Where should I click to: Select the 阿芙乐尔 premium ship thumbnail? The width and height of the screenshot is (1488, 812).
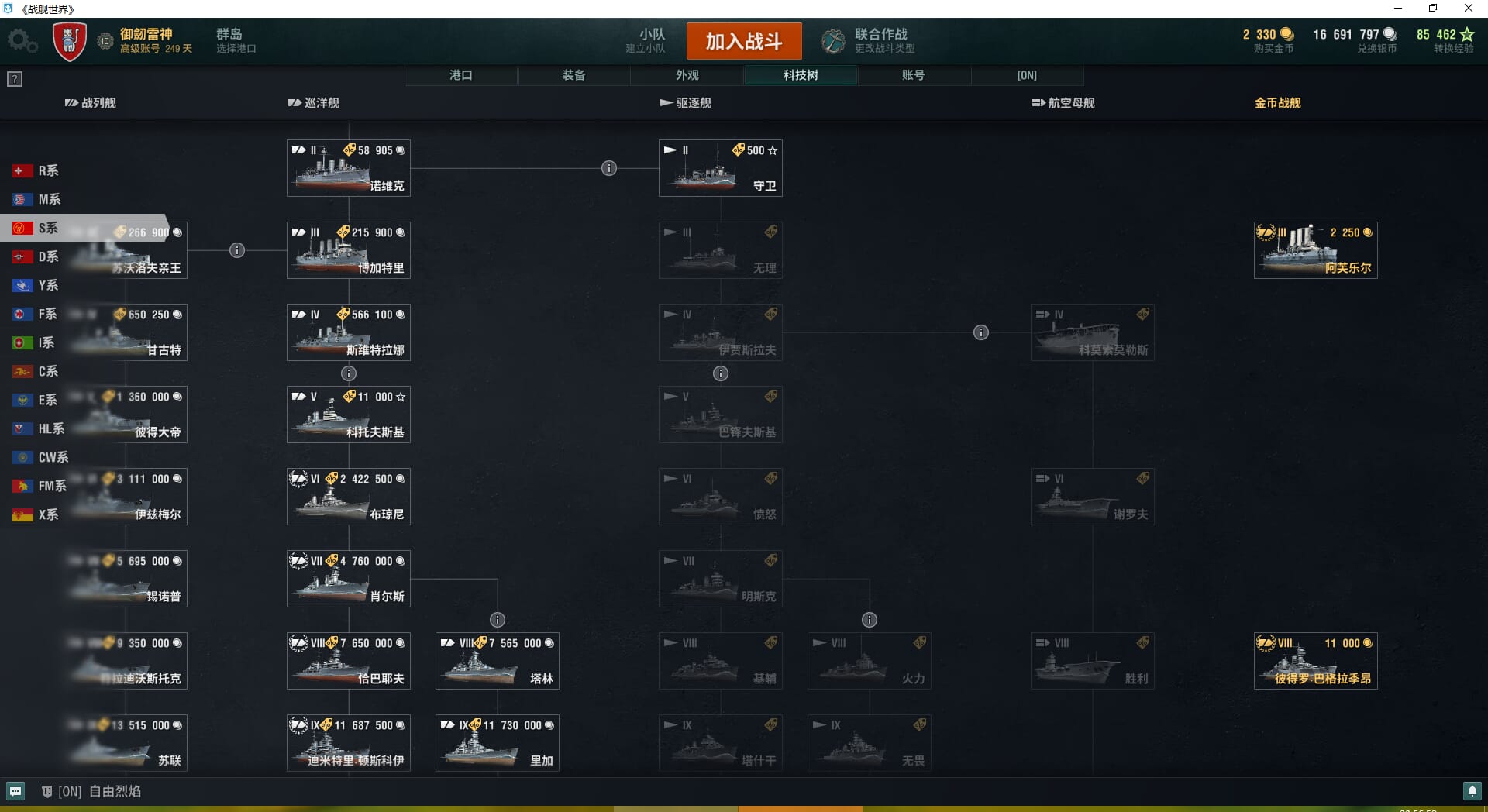coord(1316,250)
